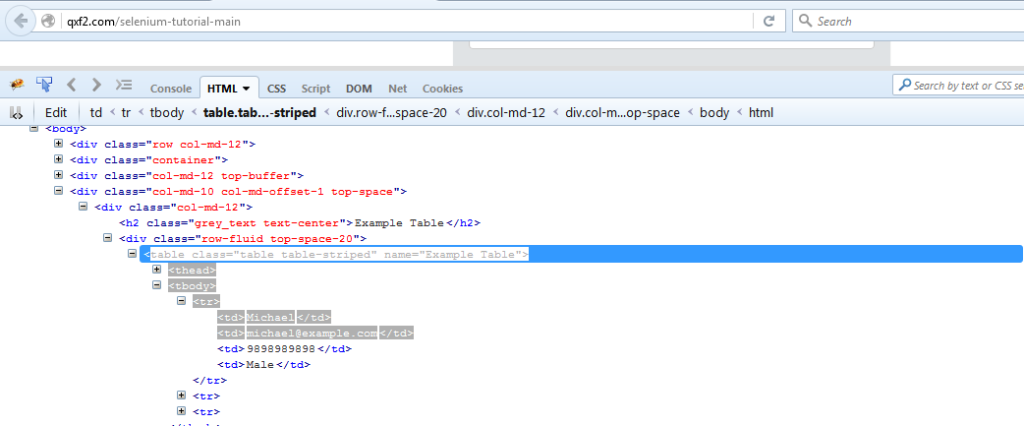Screen dimensions: 1024x426
Task: Open the Firebug bug icon menu
Action: pyautogui.click(x=17, y=86)
